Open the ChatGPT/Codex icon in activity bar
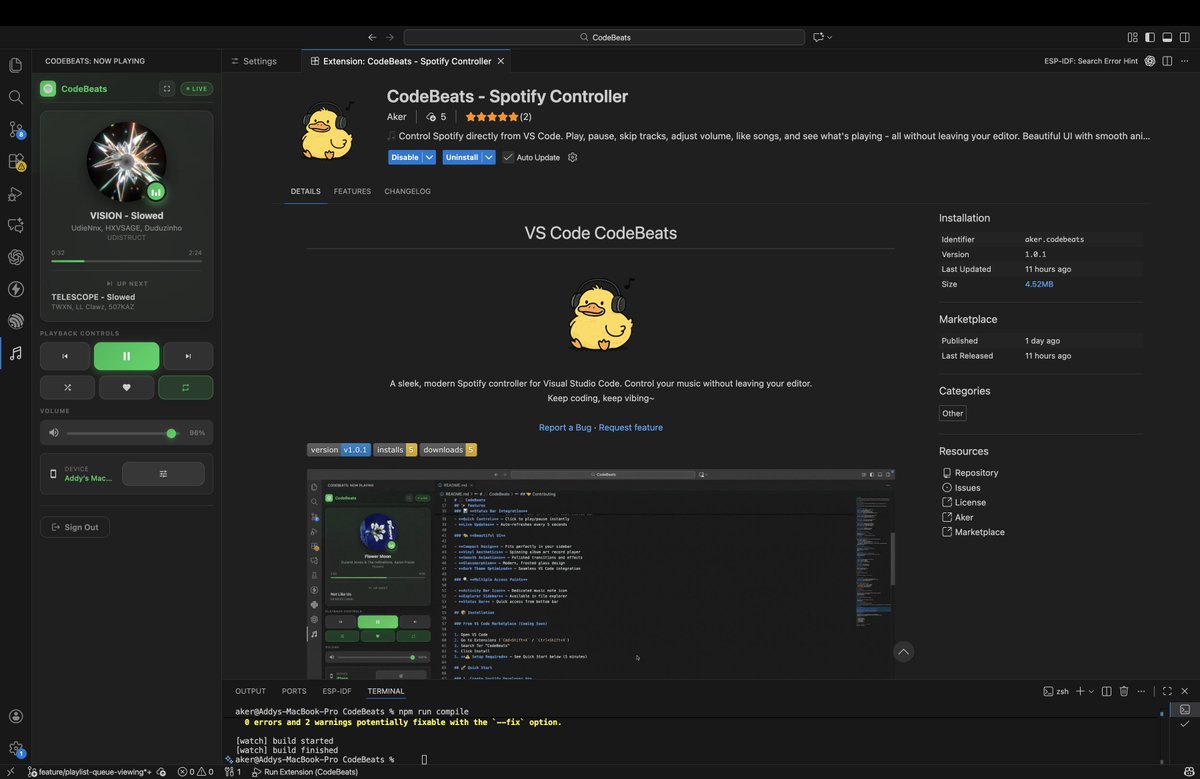 (15, 257)
